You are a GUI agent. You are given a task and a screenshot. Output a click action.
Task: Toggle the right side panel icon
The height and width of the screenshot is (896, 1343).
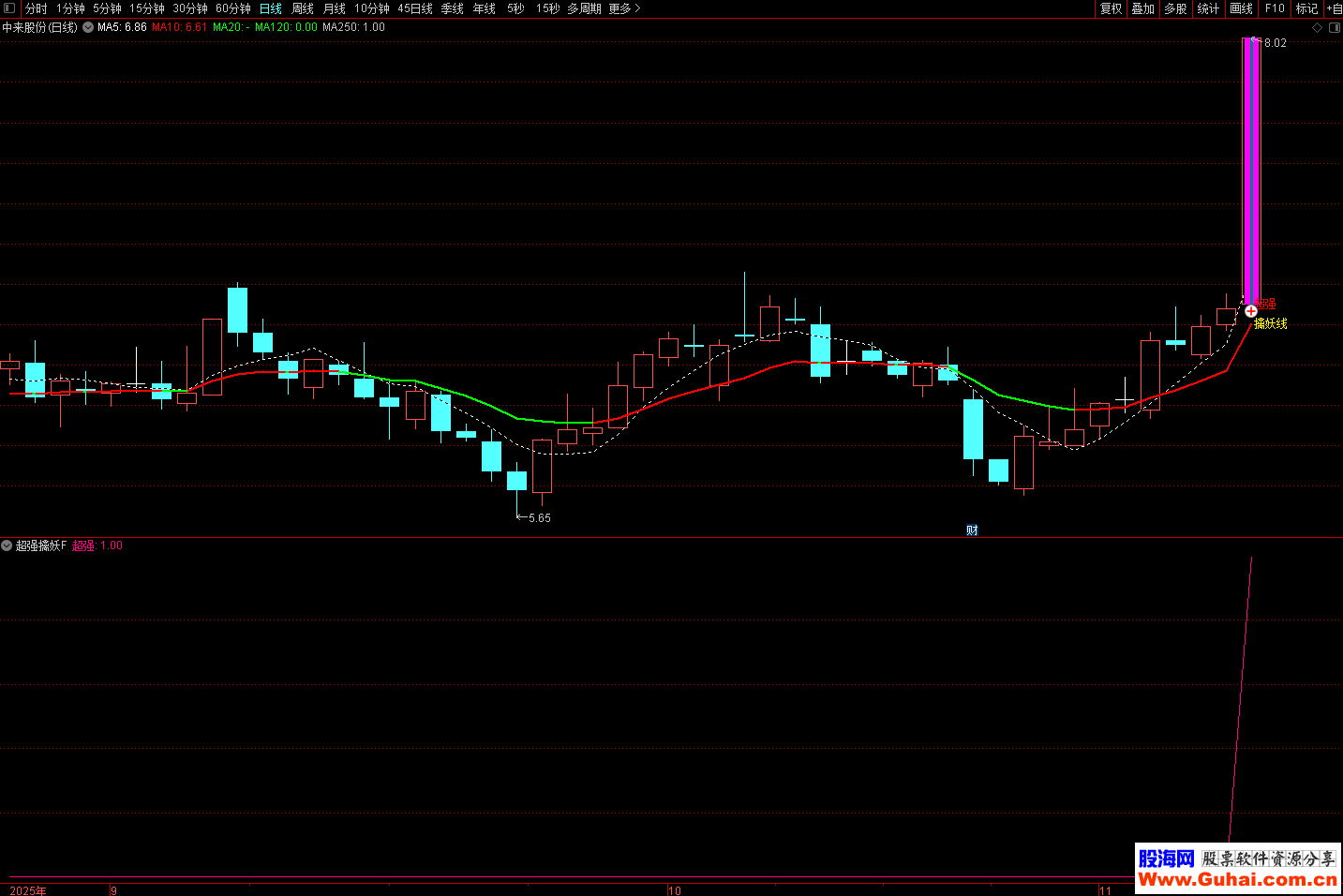[x=1334, y=28]
